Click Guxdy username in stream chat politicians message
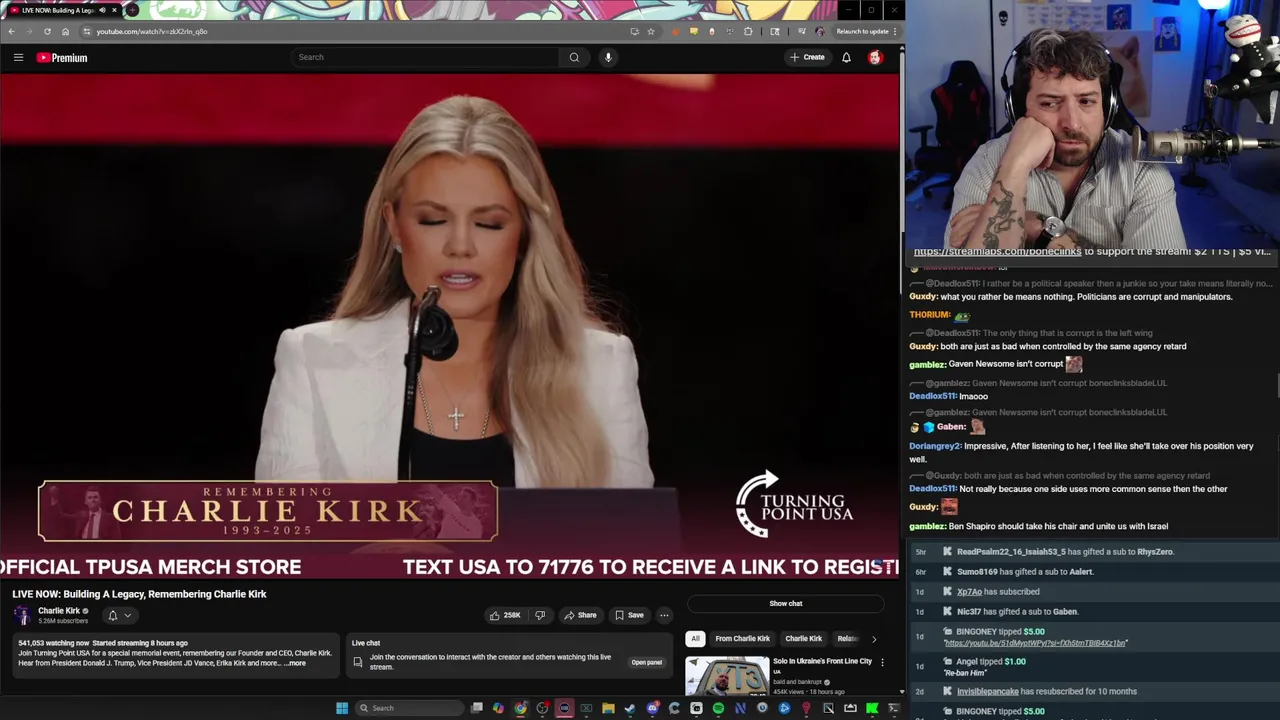 click(923, 297)
